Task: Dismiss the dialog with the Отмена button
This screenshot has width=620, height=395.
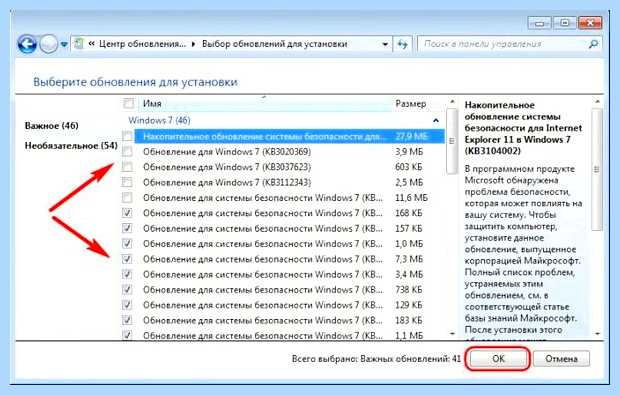Action: tap(561, 359)
